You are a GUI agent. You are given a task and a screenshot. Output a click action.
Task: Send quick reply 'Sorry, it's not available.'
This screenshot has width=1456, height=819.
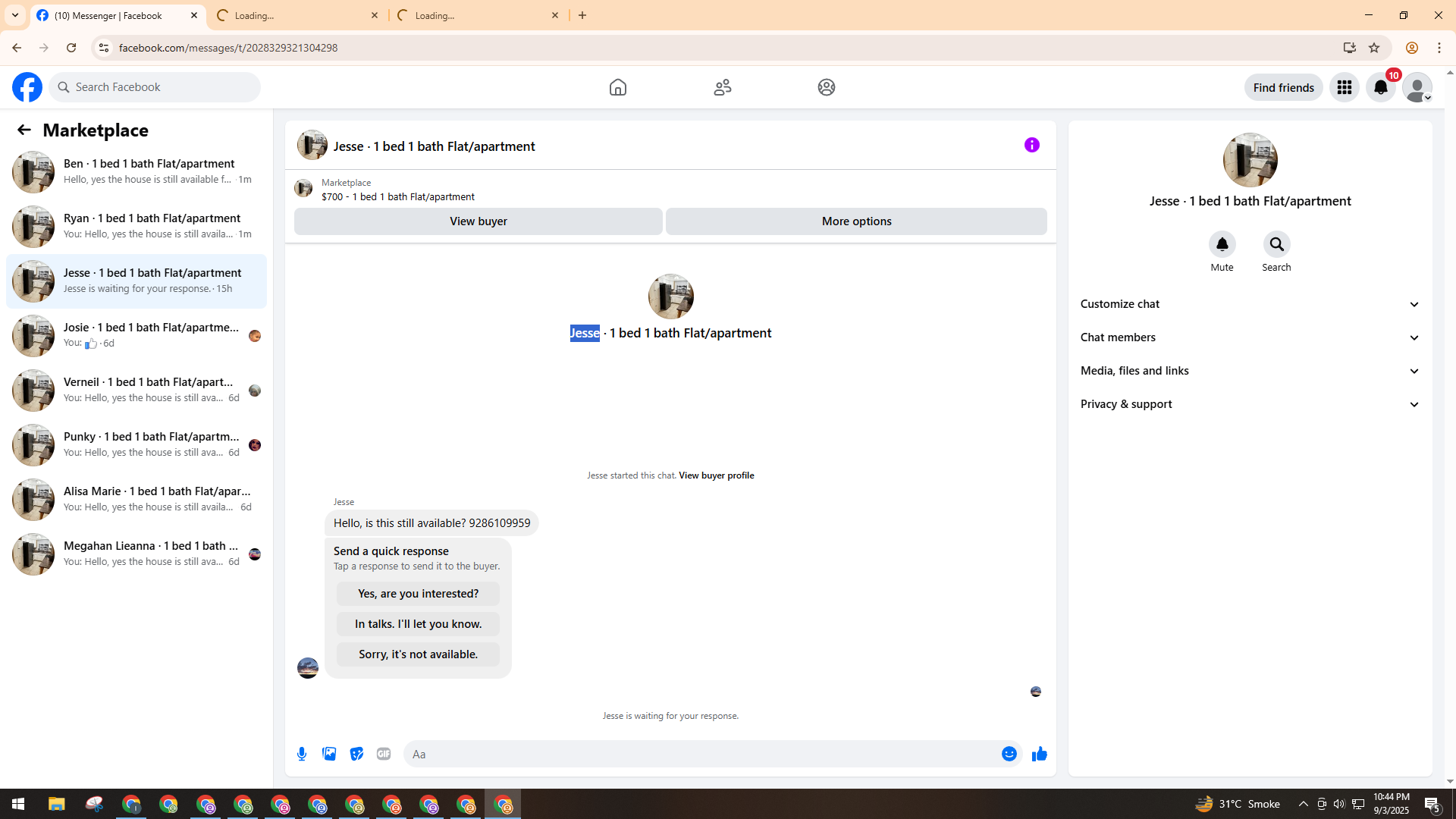pos(418,654)
